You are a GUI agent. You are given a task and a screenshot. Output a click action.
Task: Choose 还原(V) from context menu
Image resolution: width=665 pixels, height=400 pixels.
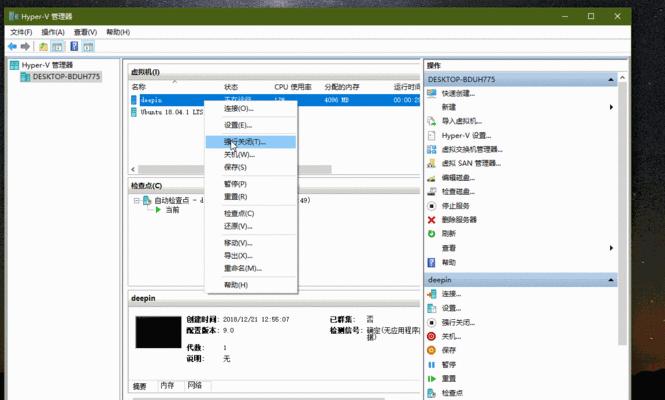point(251,226)
